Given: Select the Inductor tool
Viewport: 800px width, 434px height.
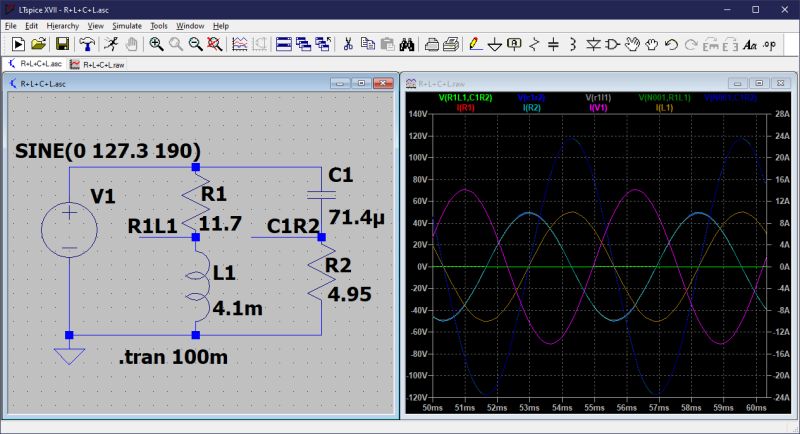Looking at the screenshot, I should [x=573, y=44].
